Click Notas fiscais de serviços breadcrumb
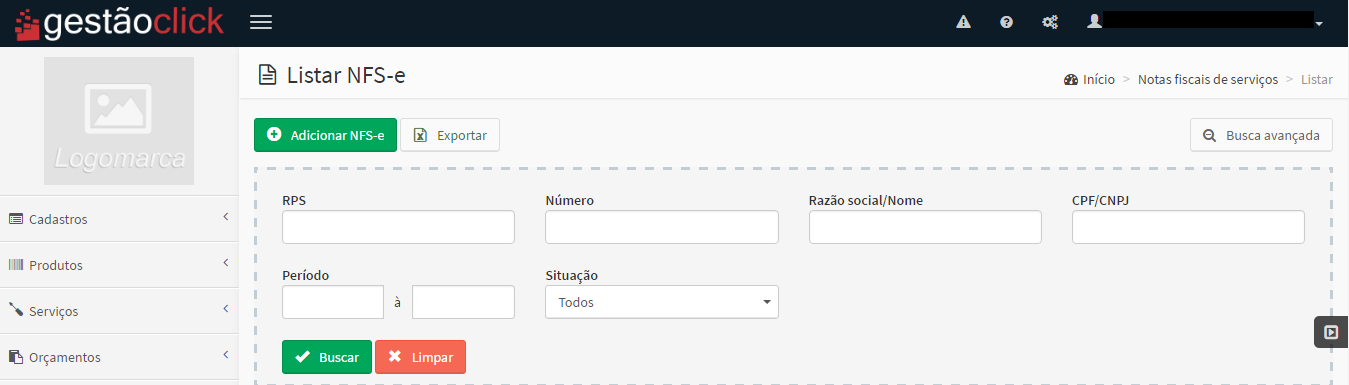 (1208, 79)
